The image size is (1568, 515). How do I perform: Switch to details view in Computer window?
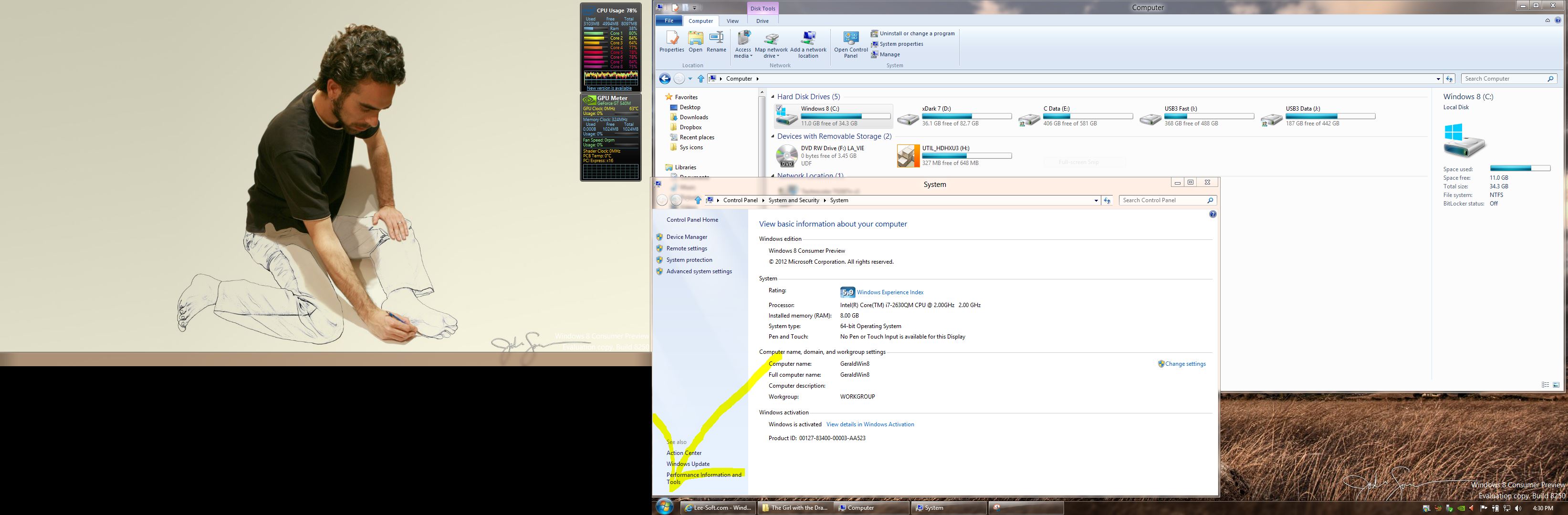click(1545, 384)
